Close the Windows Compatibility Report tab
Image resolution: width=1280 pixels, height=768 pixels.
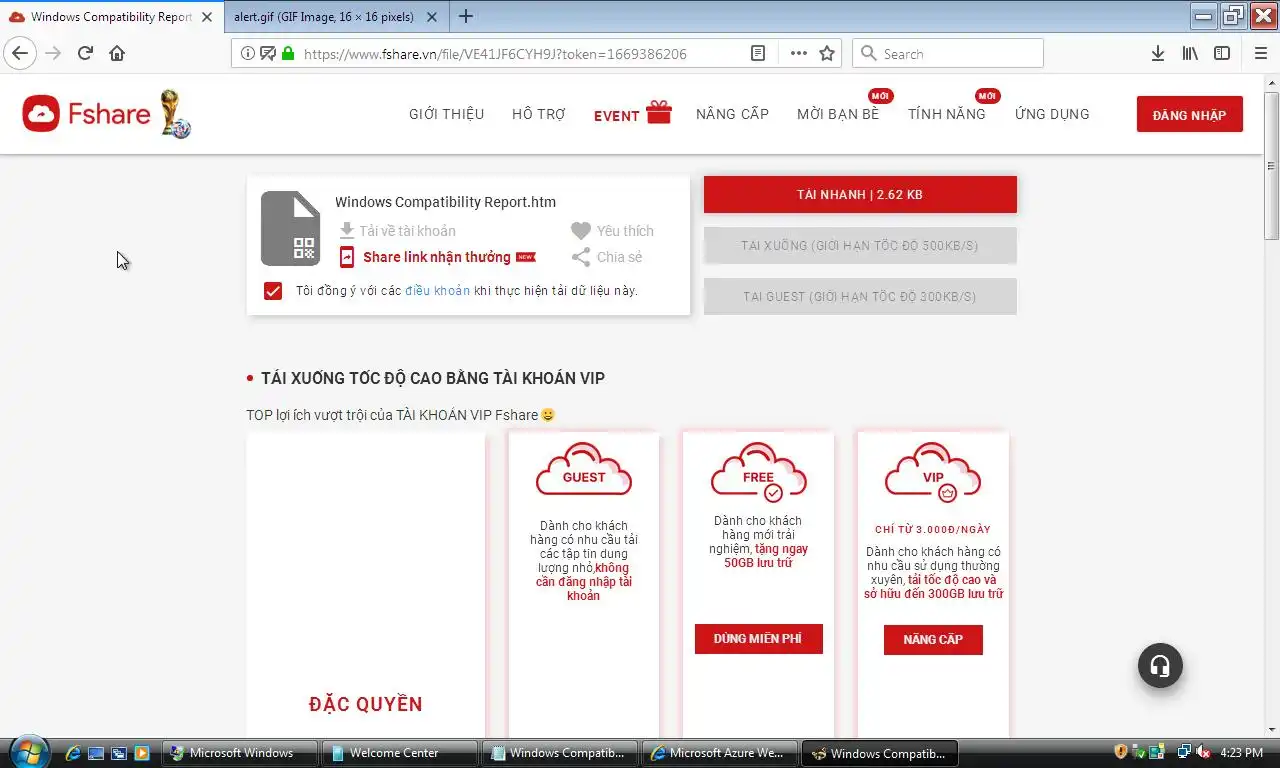(206, 17)
